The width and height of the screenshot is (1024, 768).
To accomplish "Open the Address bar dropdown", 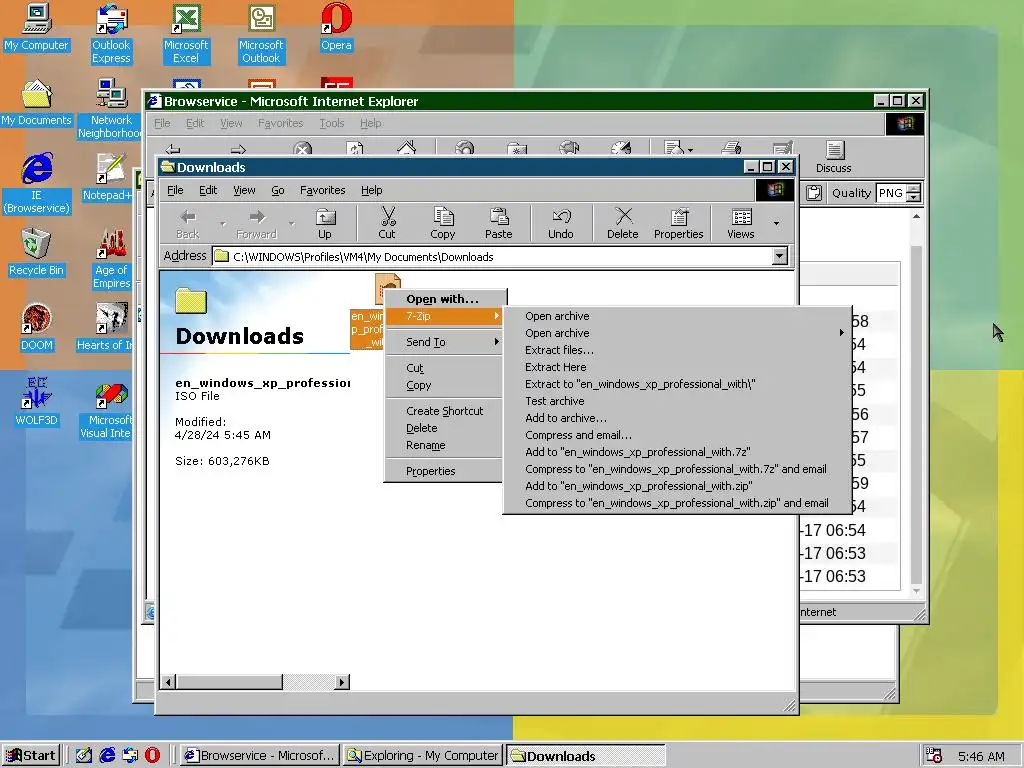I will pyautogui.click(x=780, y=256).
